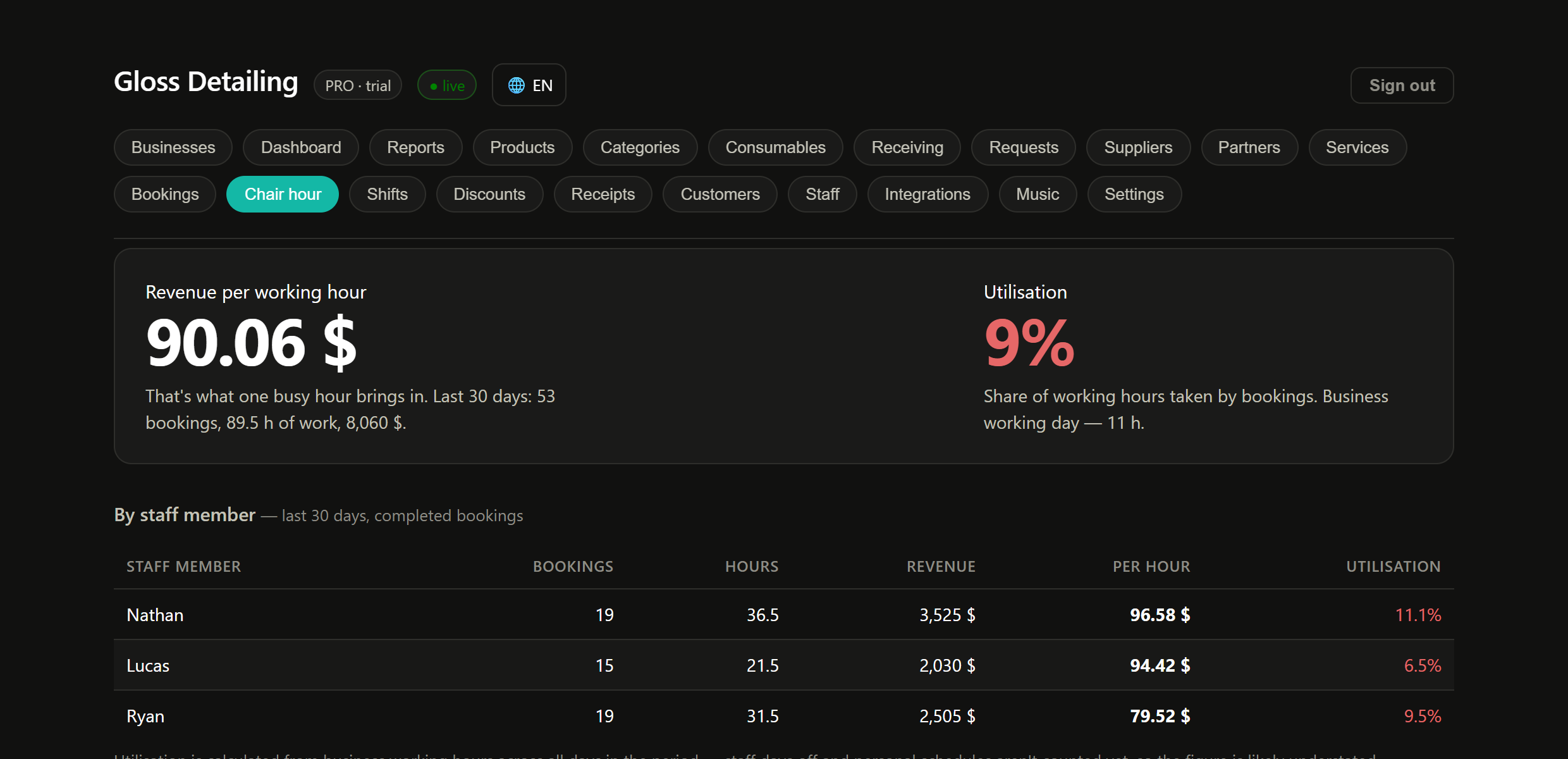Click Nathan's 3,525 $ revenue cell

coord(947,615)
